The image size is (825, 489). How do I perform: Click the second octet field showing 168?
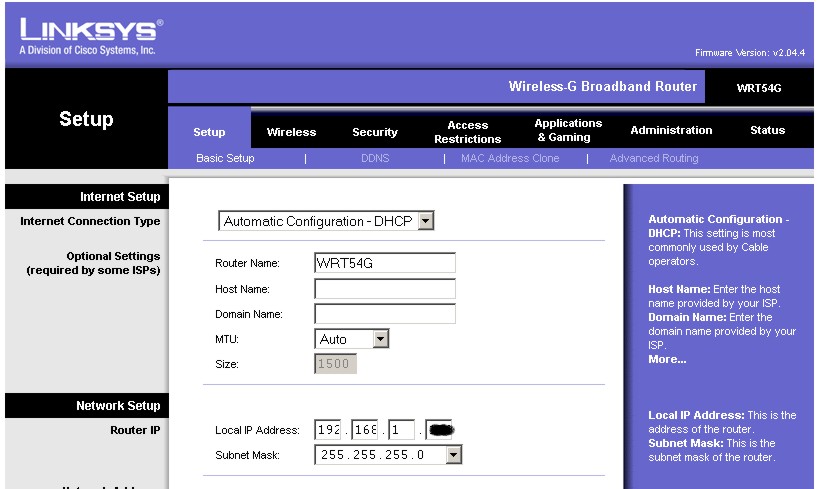click(x=365, y=430)
